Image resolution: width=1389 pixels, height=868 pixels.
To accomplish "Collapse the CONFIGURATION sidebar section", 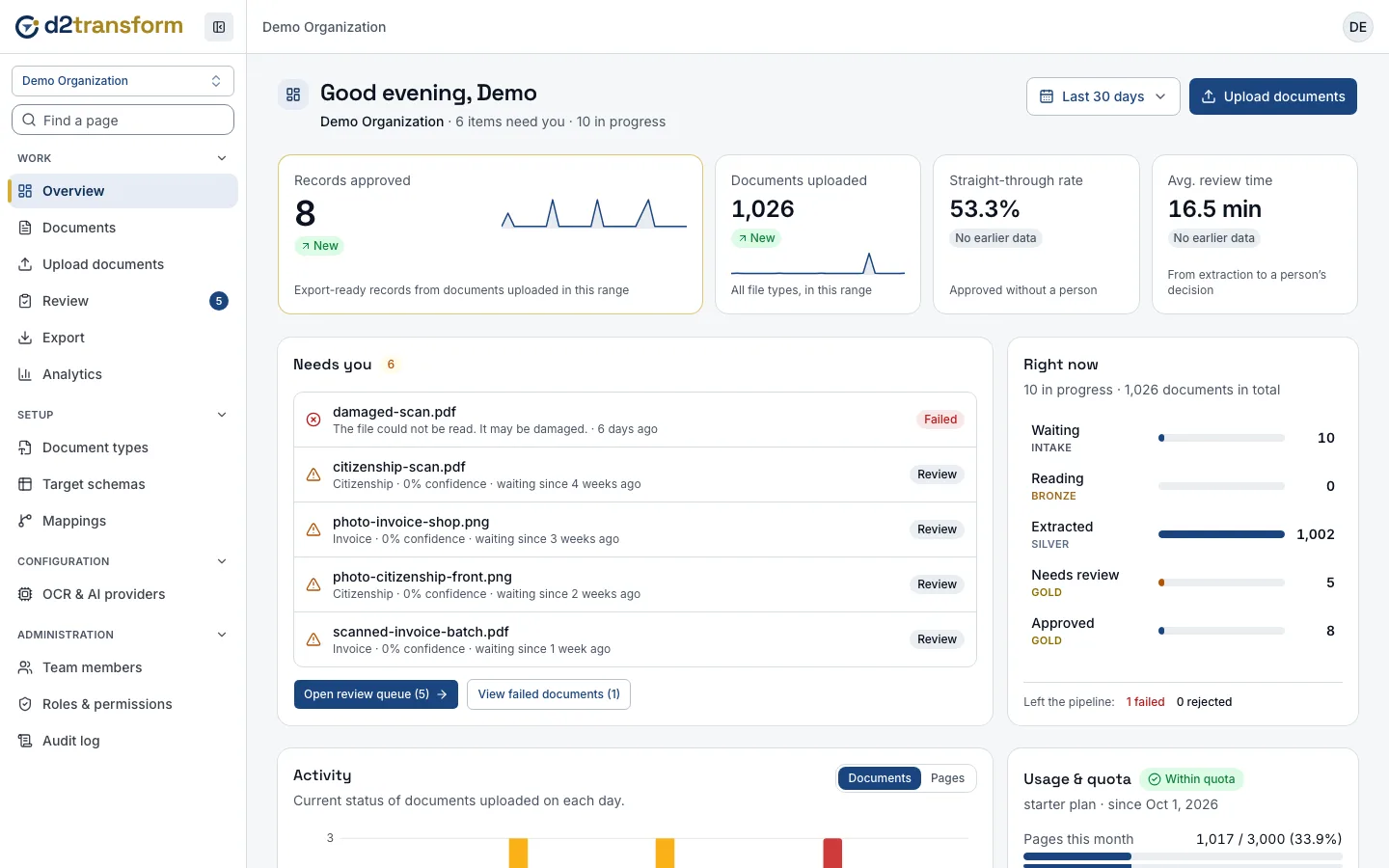I will tap(222, 561).
